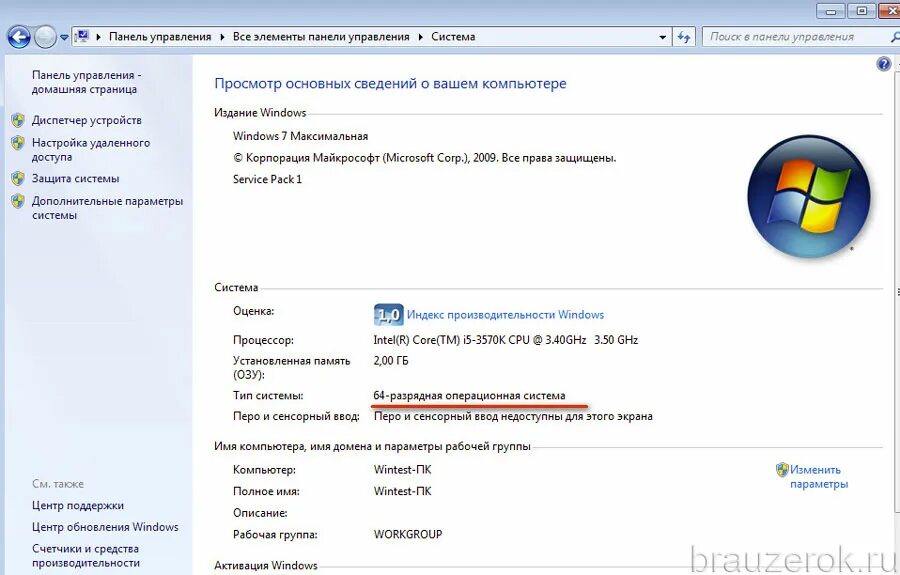Click the shield icon beside Настройка удаленного доступа
Image resolution: width=900 pixels, height=575 pixels.
(x=18, y=143)
